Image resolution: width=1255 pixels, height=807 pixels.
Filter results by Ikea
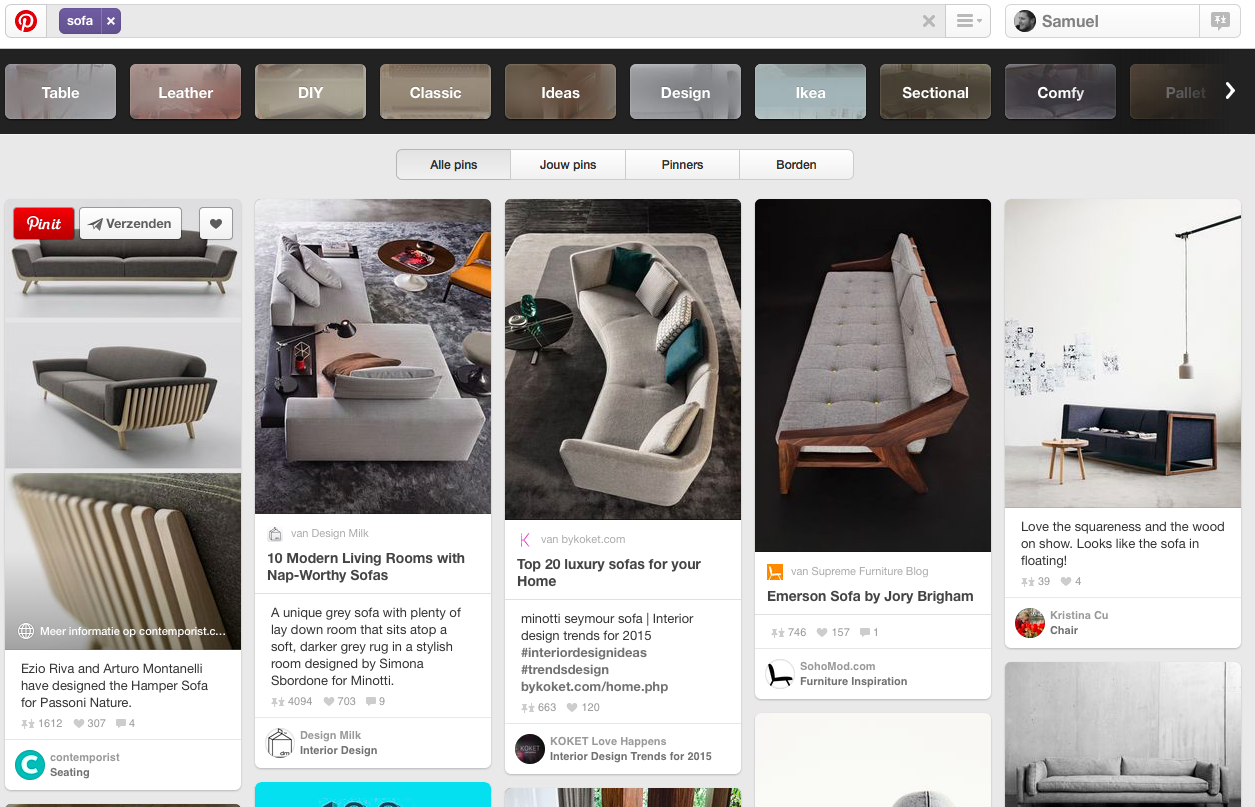tap(810, 92)
